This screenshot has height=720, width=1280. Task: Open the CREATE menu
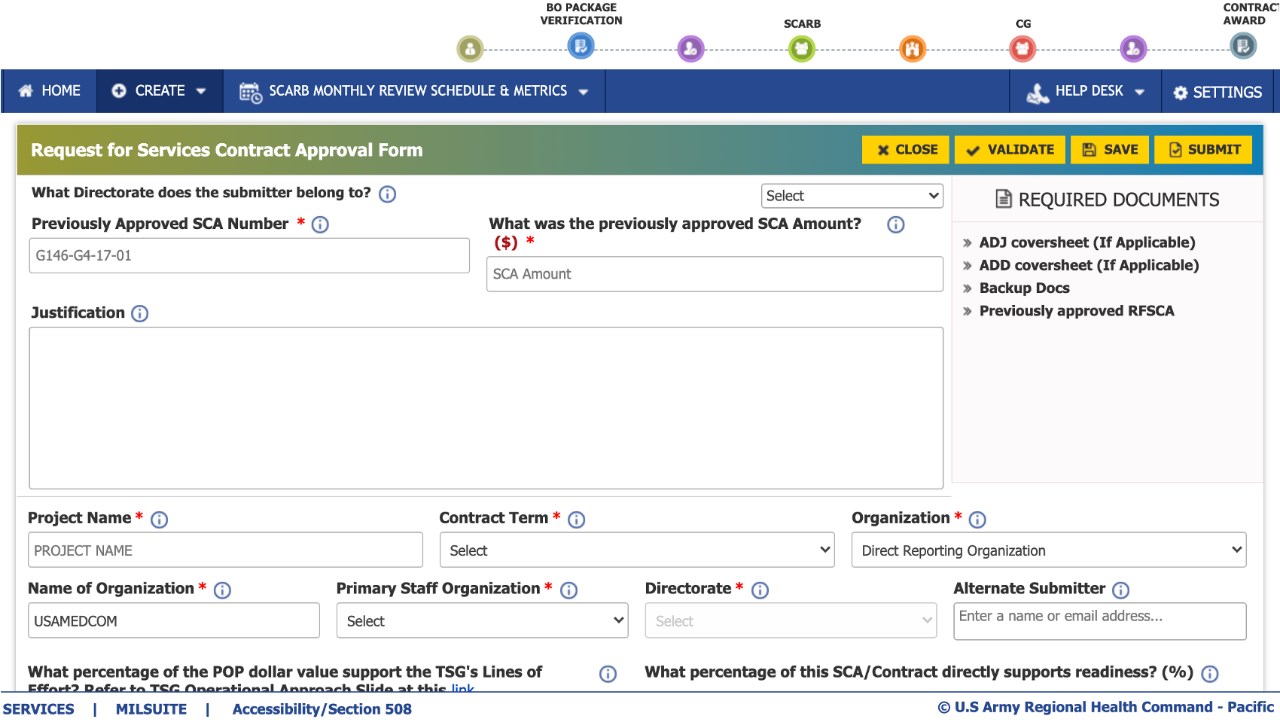(159, 91)
